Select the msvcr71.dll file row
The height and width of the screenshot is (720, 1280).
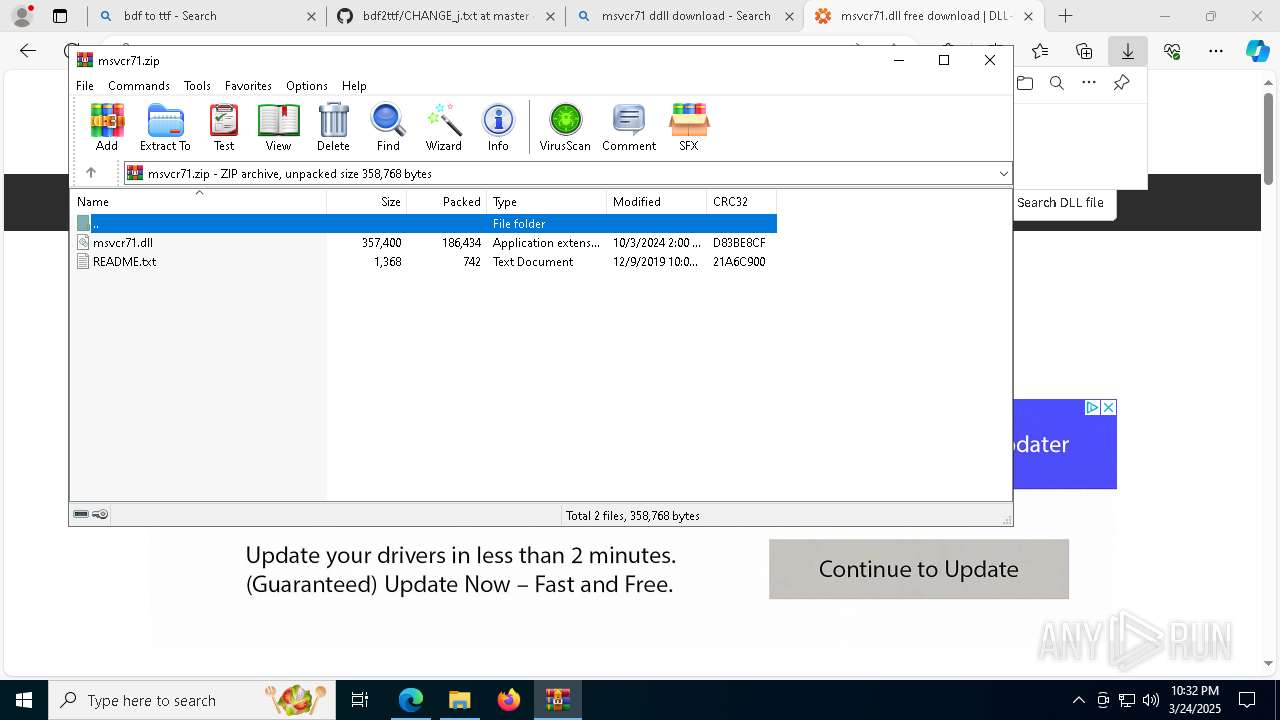424,243
